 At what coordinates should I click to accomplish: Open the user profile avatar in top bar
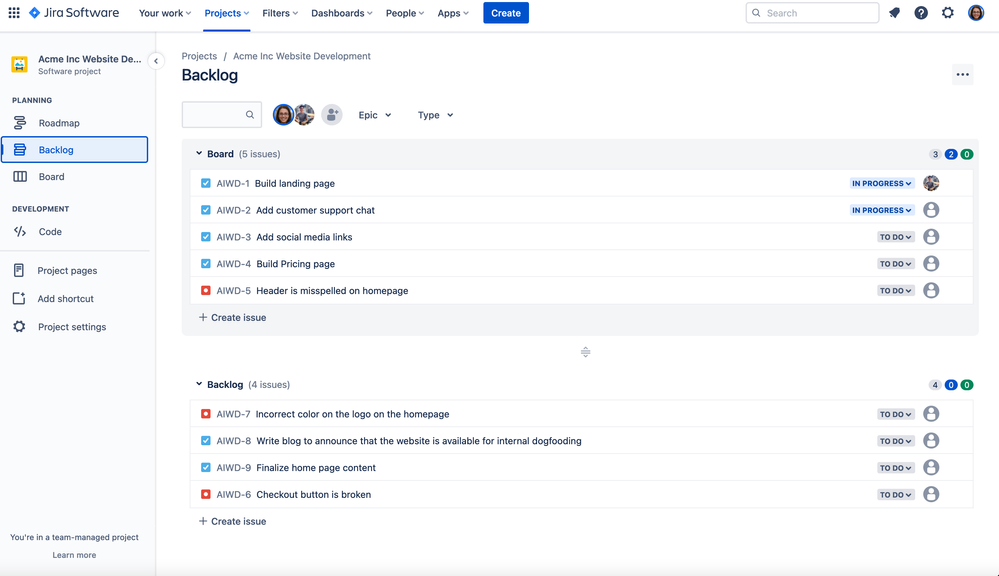coord(976,13)
